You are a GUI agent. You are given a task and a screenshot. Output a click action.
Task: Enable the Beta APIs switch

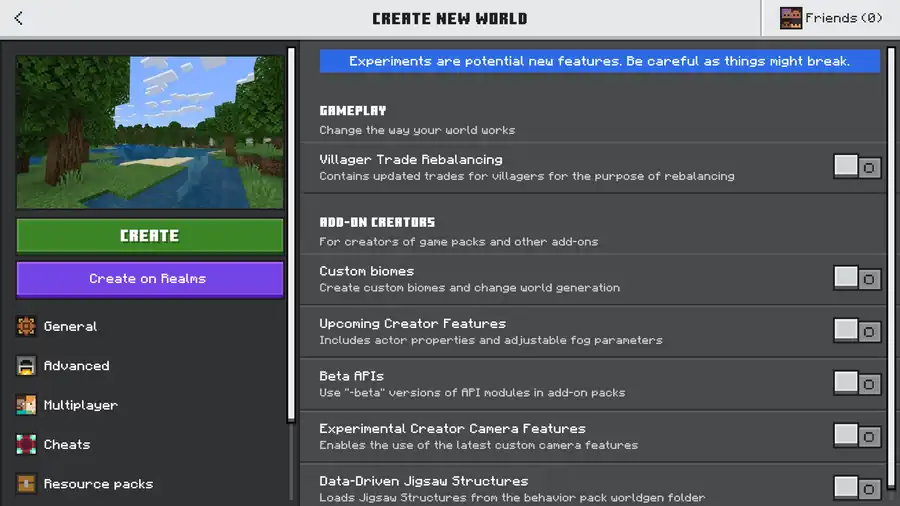click(x=857, y=383)
